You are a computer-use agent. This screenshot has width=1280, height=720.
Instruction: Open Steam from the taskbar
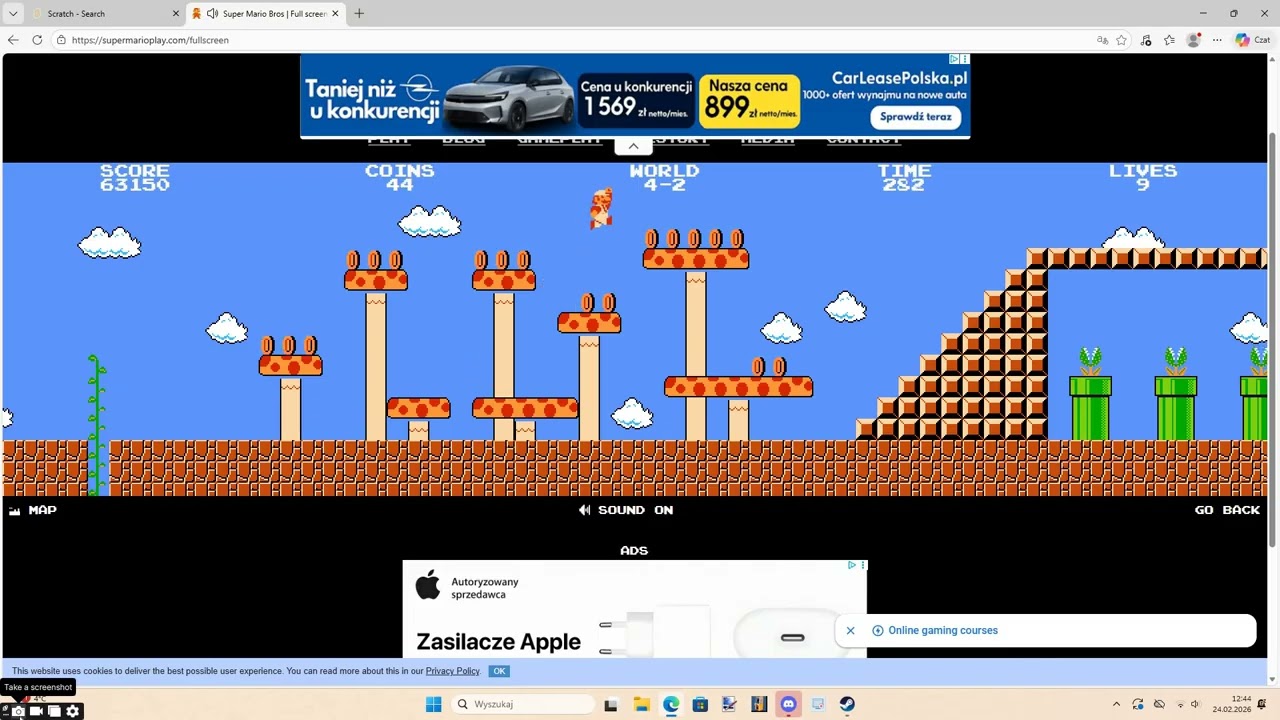(847, 704)
